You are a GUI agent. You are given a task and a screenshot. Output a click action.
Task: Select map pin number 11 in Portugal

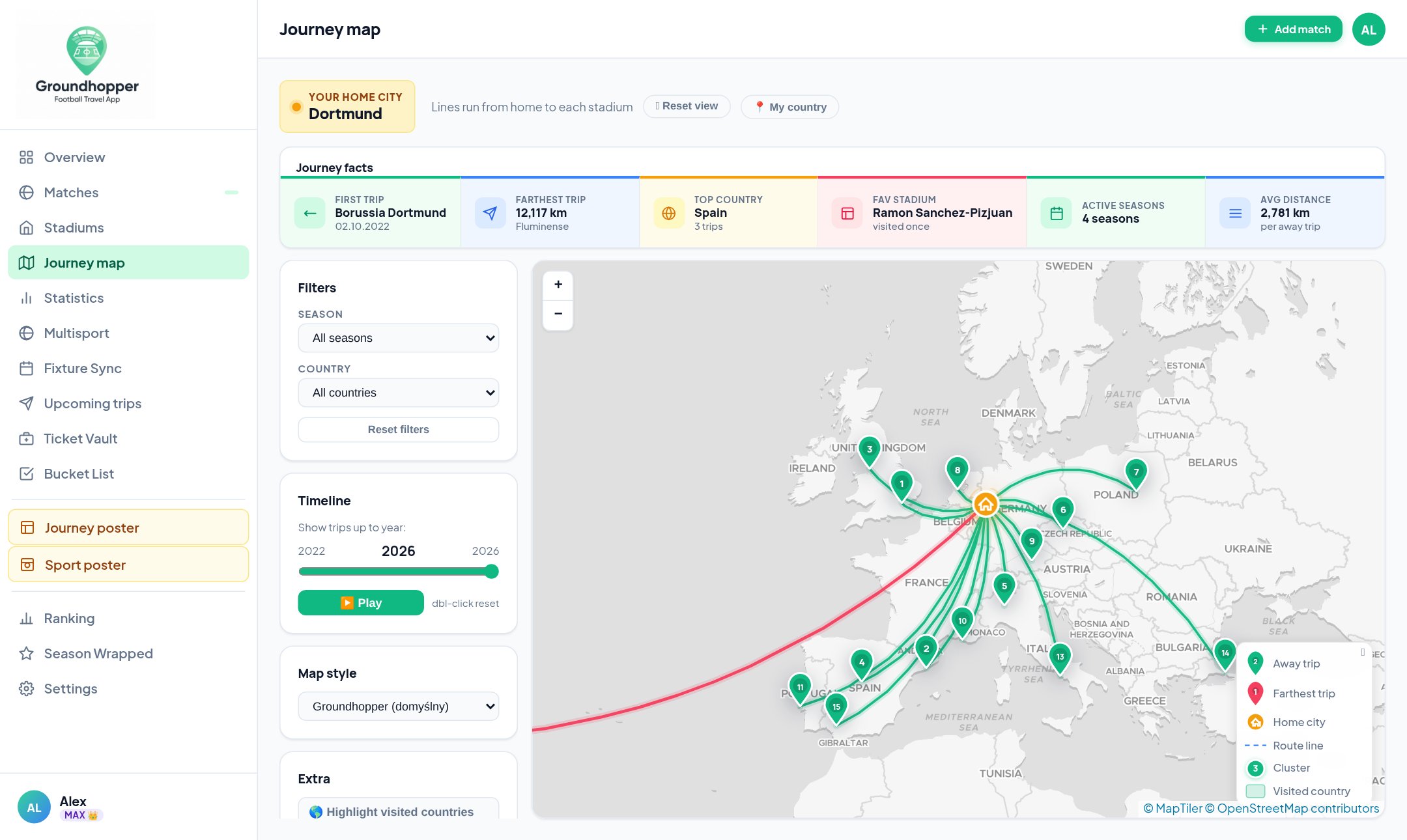pos(800,690)
